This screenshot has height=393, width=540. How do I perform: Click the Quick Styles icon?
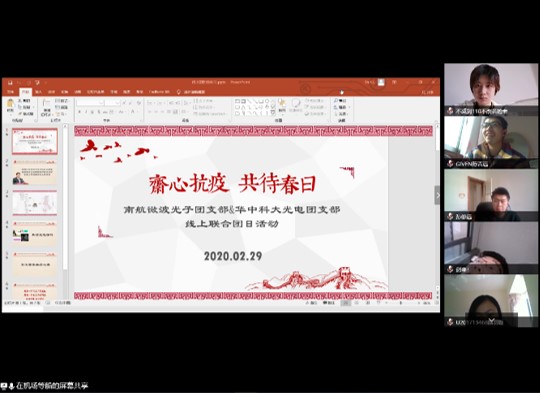pyautogui.click(x=295, y=104)
